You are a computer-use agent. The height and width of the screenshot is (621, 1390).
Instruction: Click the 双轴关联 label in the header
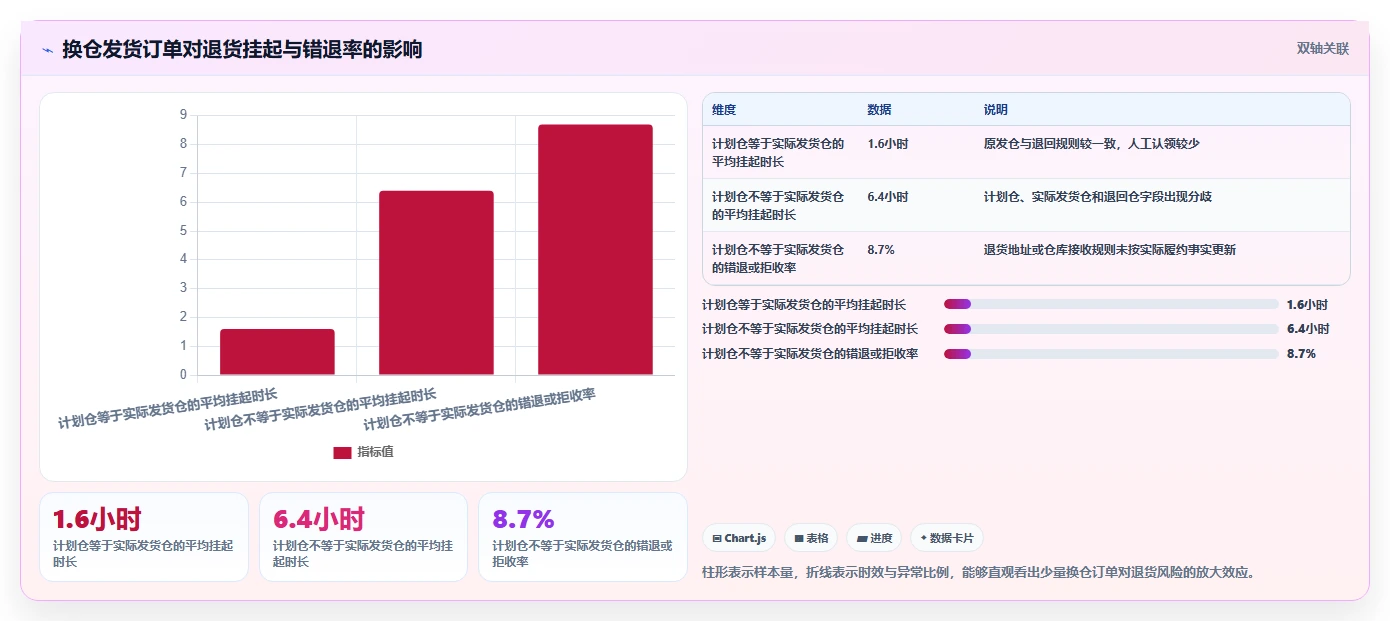(1322, 48)
